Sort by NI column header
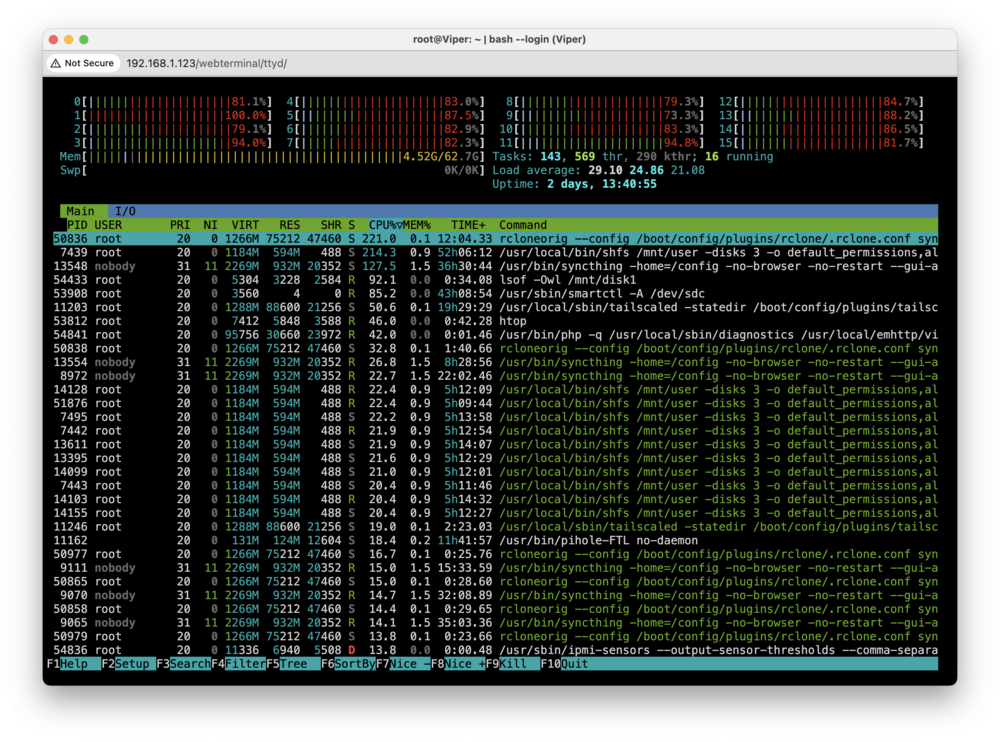 pyautogui.click(x=210, y=225)
